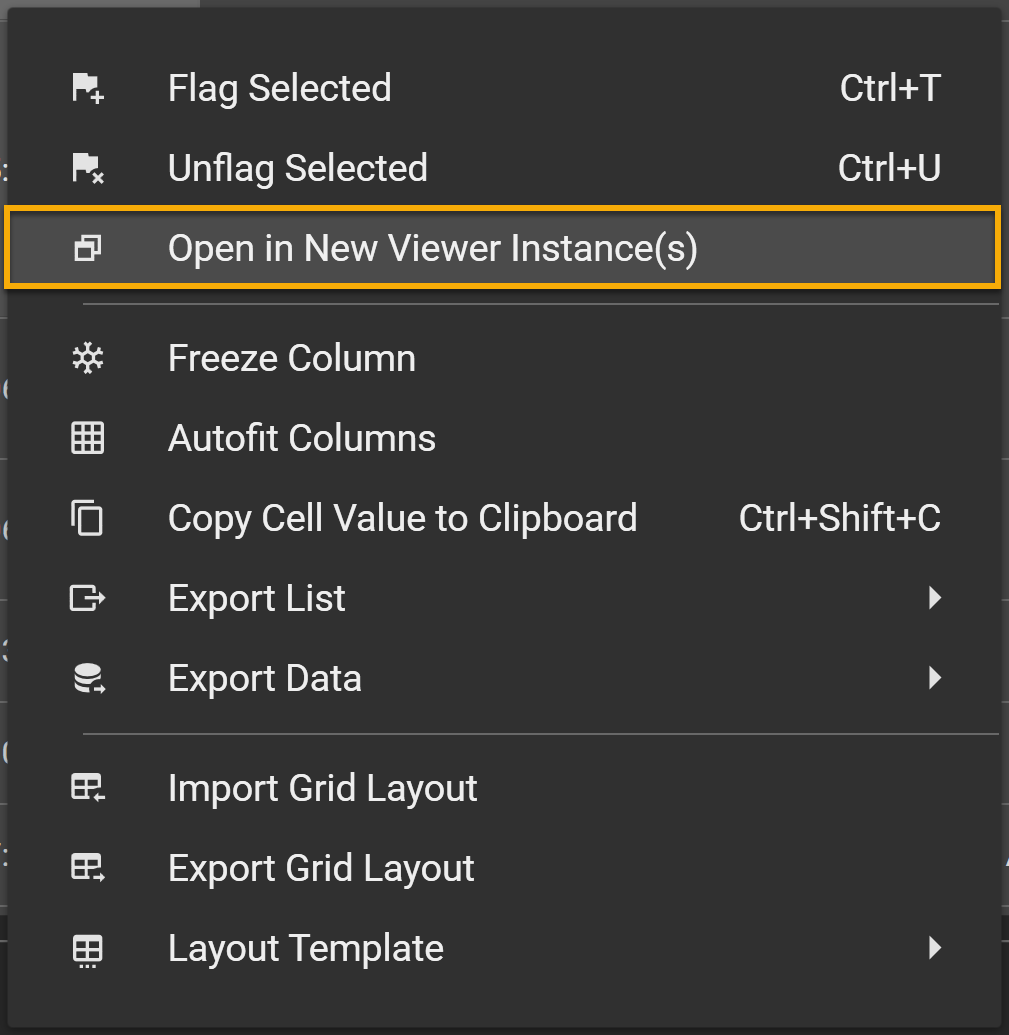The height and width of the screenshot is (1035, 1009).
Task: Click the export arrow icon beside Export List
Action: pyautogui.click(x=88, y=599)
